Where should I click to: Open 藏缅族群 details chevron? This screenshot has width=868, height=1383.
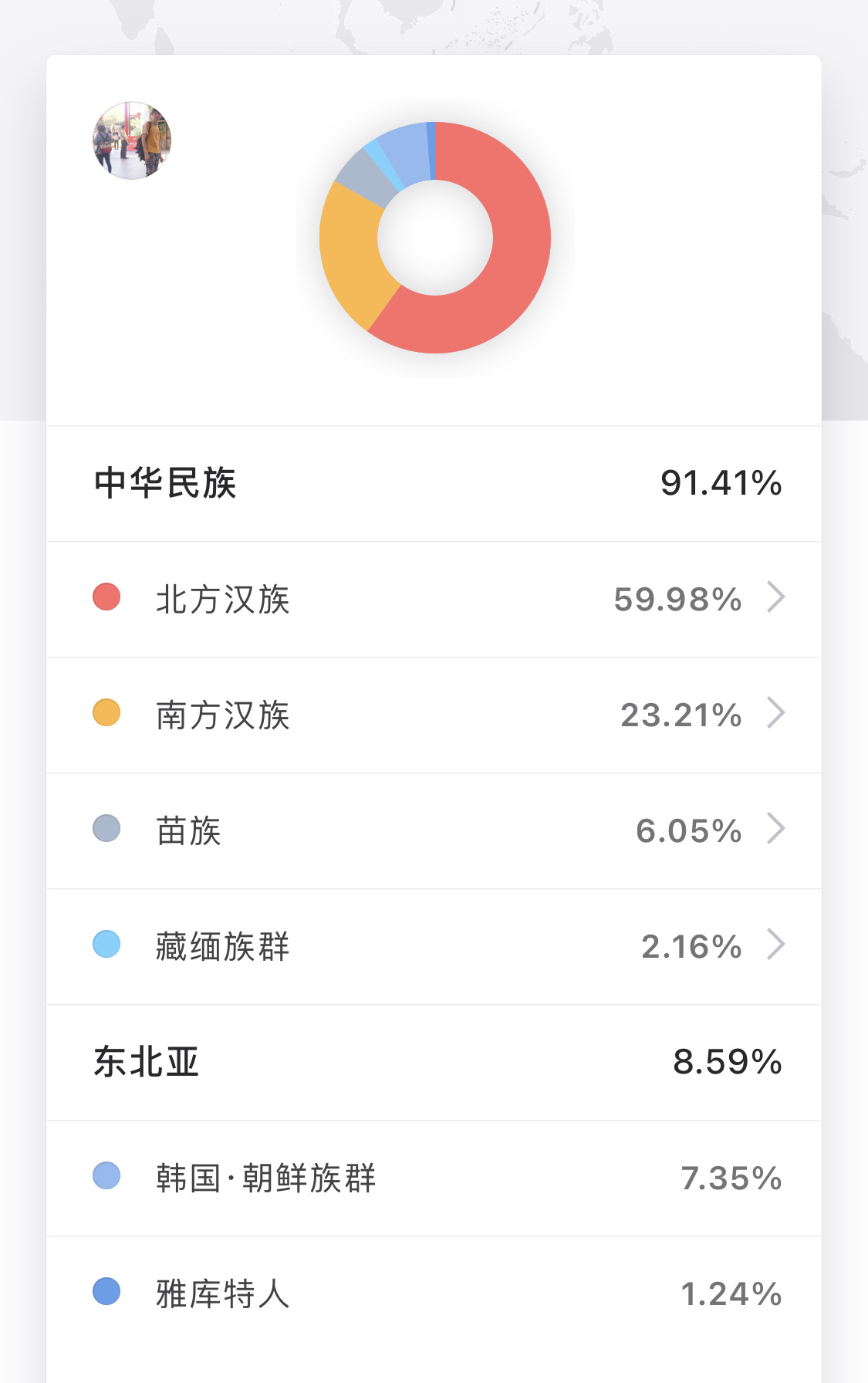[x=775, y=945]
